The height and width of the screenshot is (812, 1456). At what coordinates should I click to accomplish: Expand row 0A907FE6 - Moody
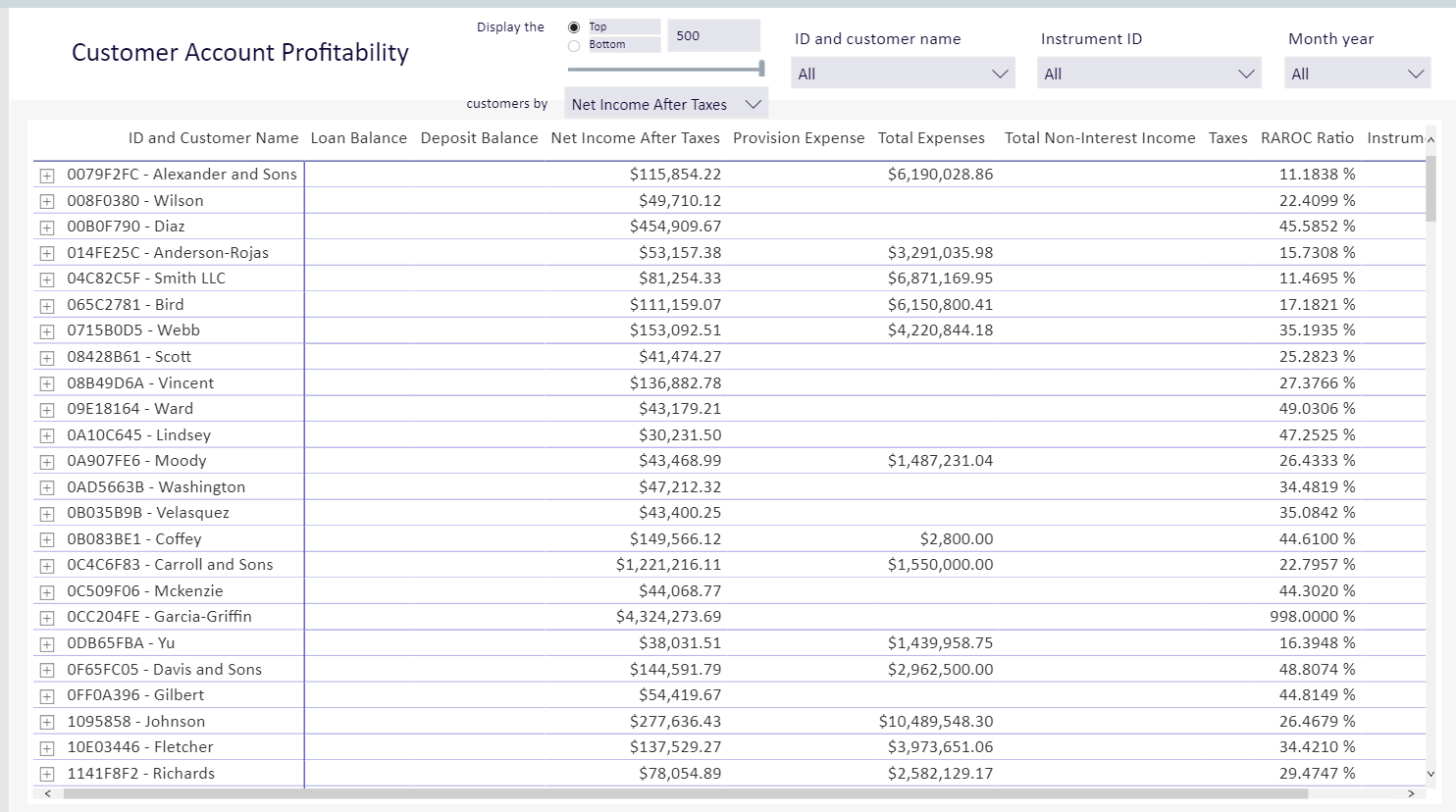coord(46,462)
